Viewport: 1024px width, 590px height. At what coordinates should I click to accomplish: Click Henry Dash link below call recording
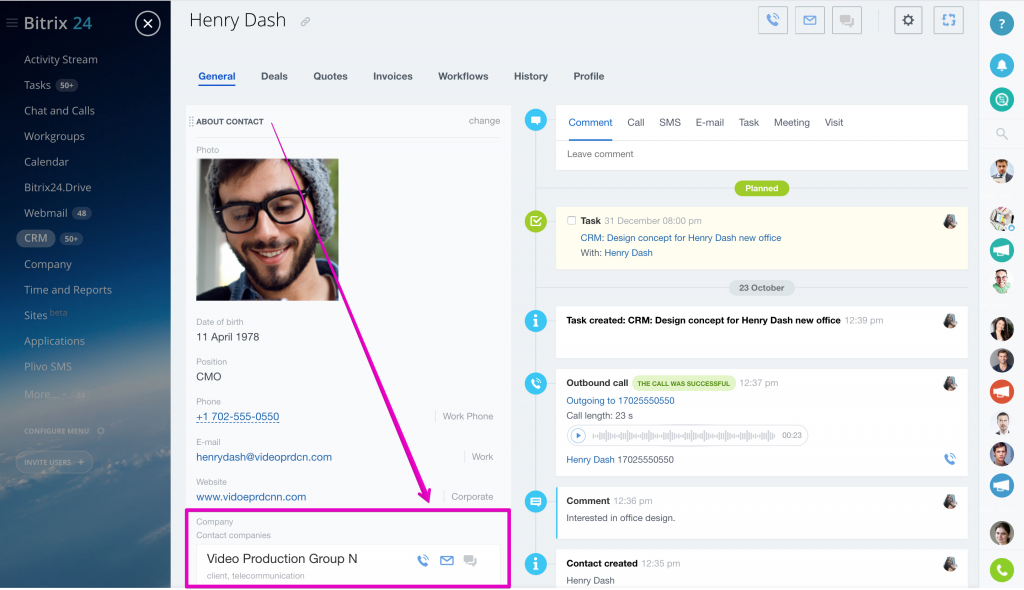[x=590, y=459]
